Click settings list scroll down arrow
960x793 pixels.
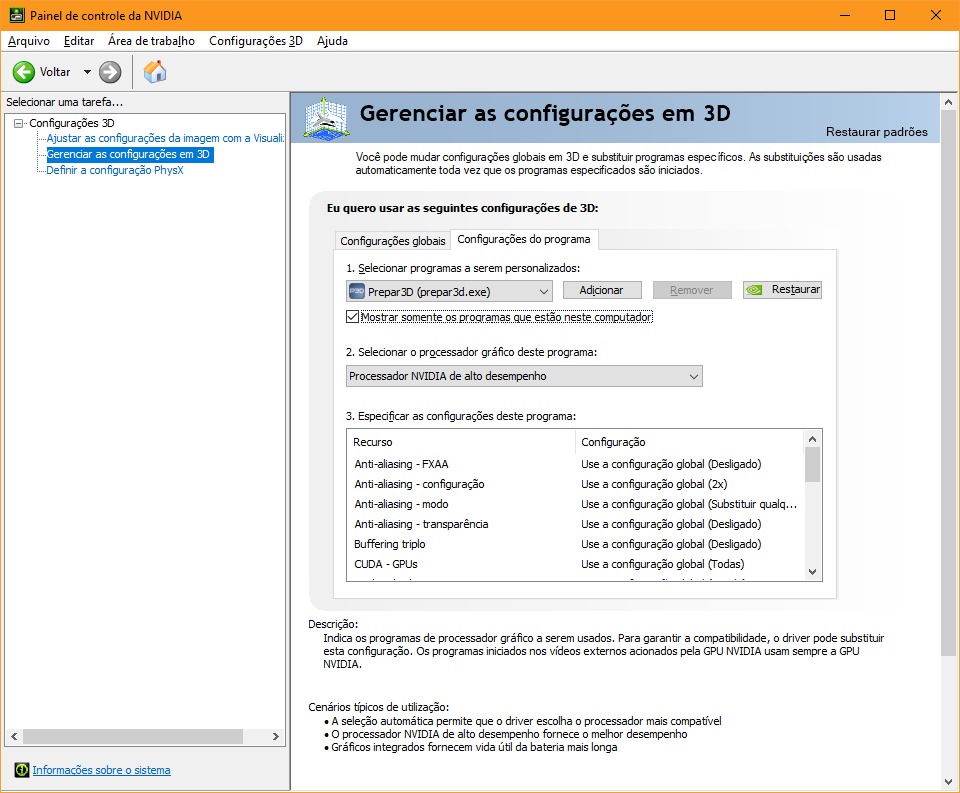[812, 572]
